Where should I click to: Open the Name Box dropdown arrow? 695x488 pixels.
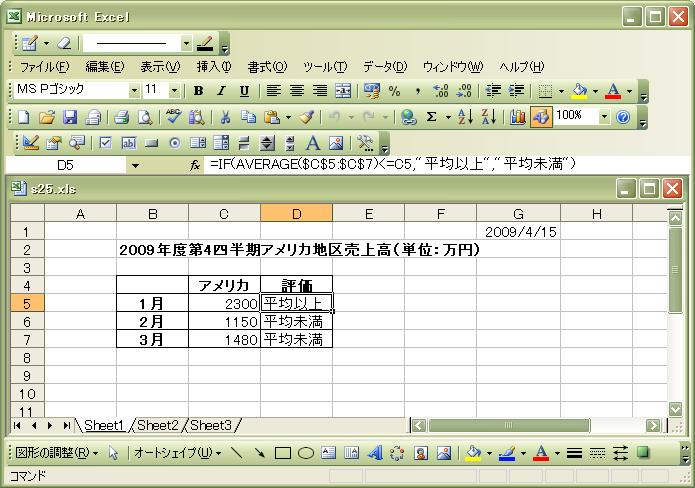click(135, 166)
